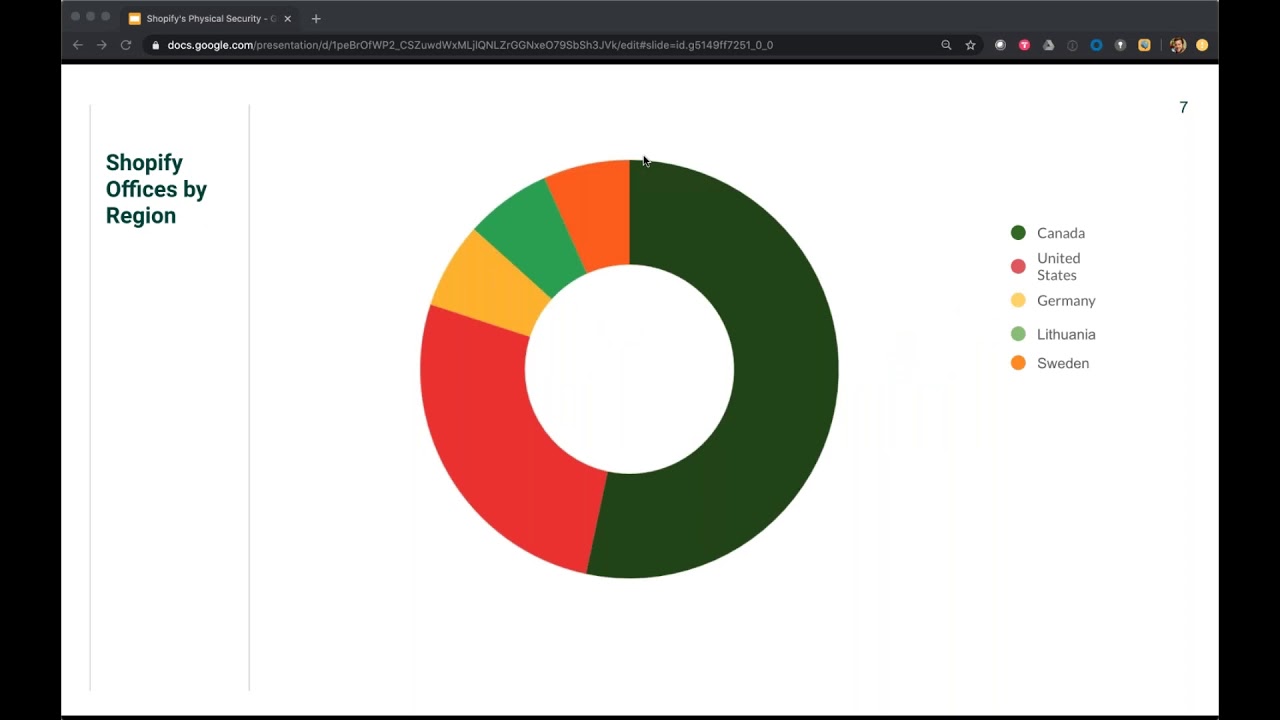The image size is (1280, 720).
Task: Click the yellow update indicator button
Action: 1202,45
